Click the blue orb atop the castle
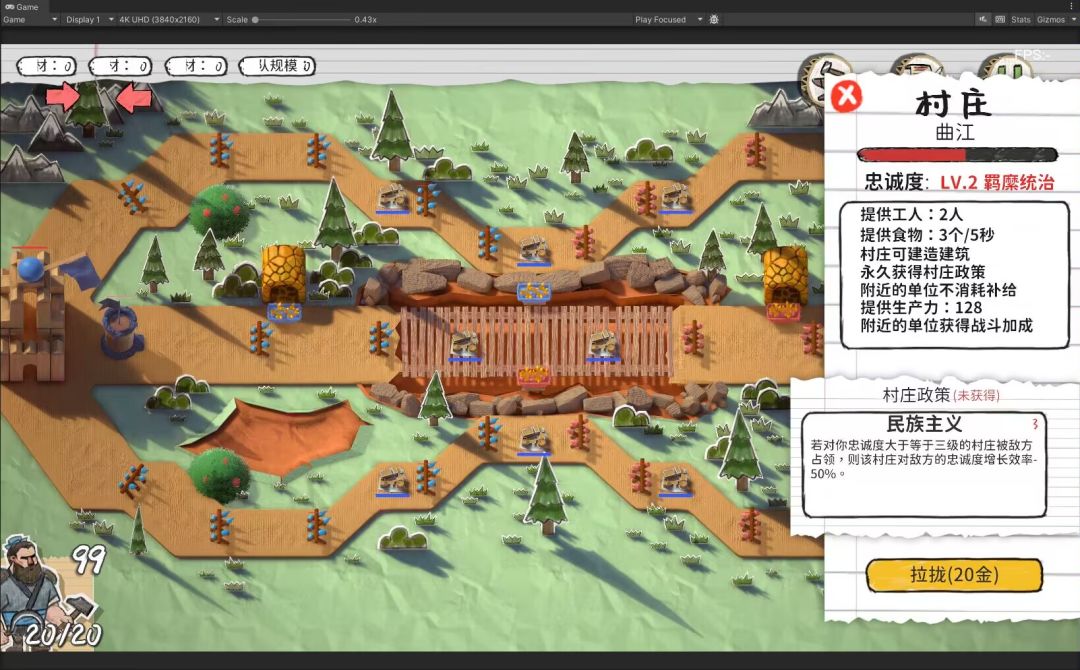Image resolution: width=1080 pixels, height=670 pixels. tap(30, 269)
